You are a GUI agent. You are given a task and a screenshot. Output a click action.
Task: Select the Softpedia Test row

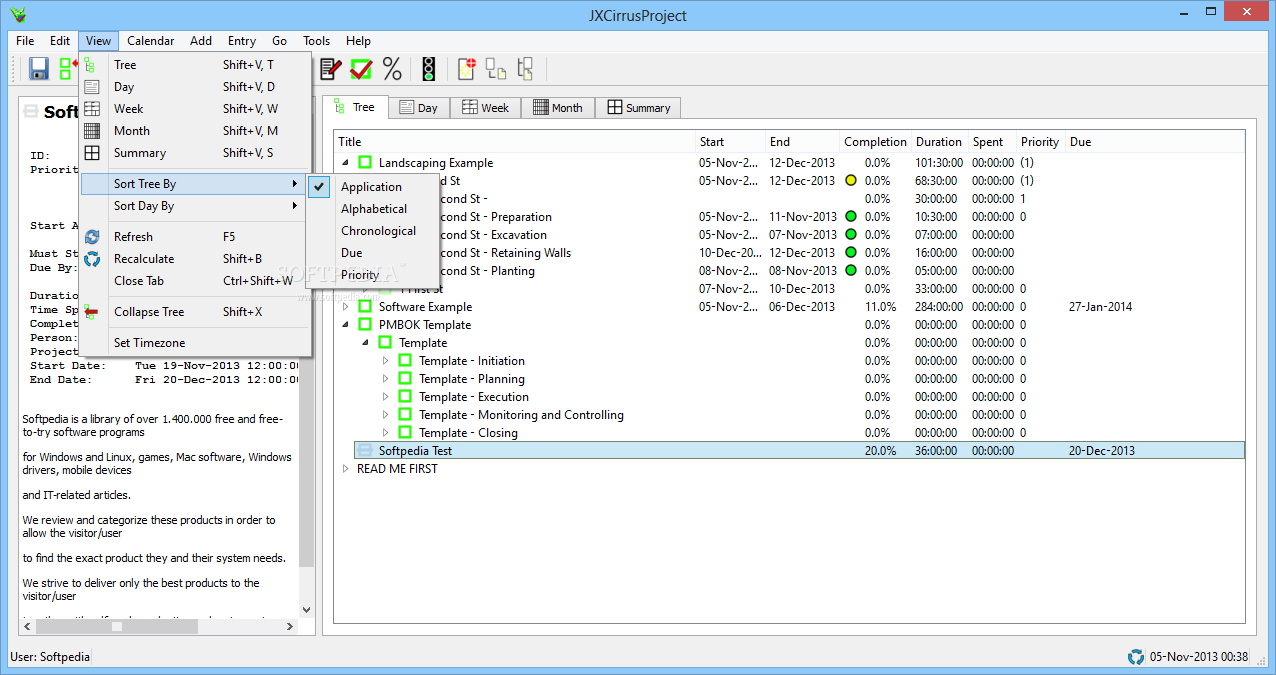coord(799,451)
